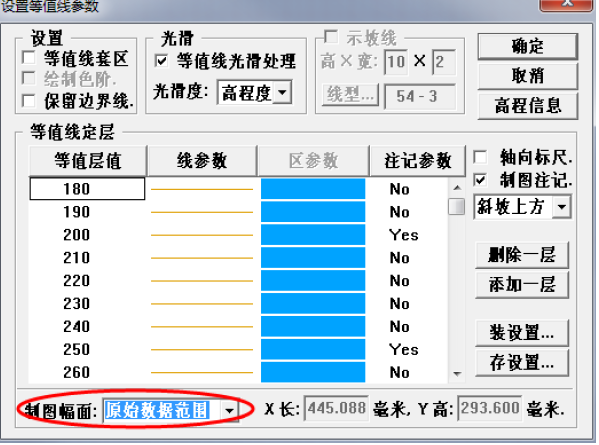Check the 保留边界线 option
599x445 pixels.
pyautogui.click(x=29, y=100)
